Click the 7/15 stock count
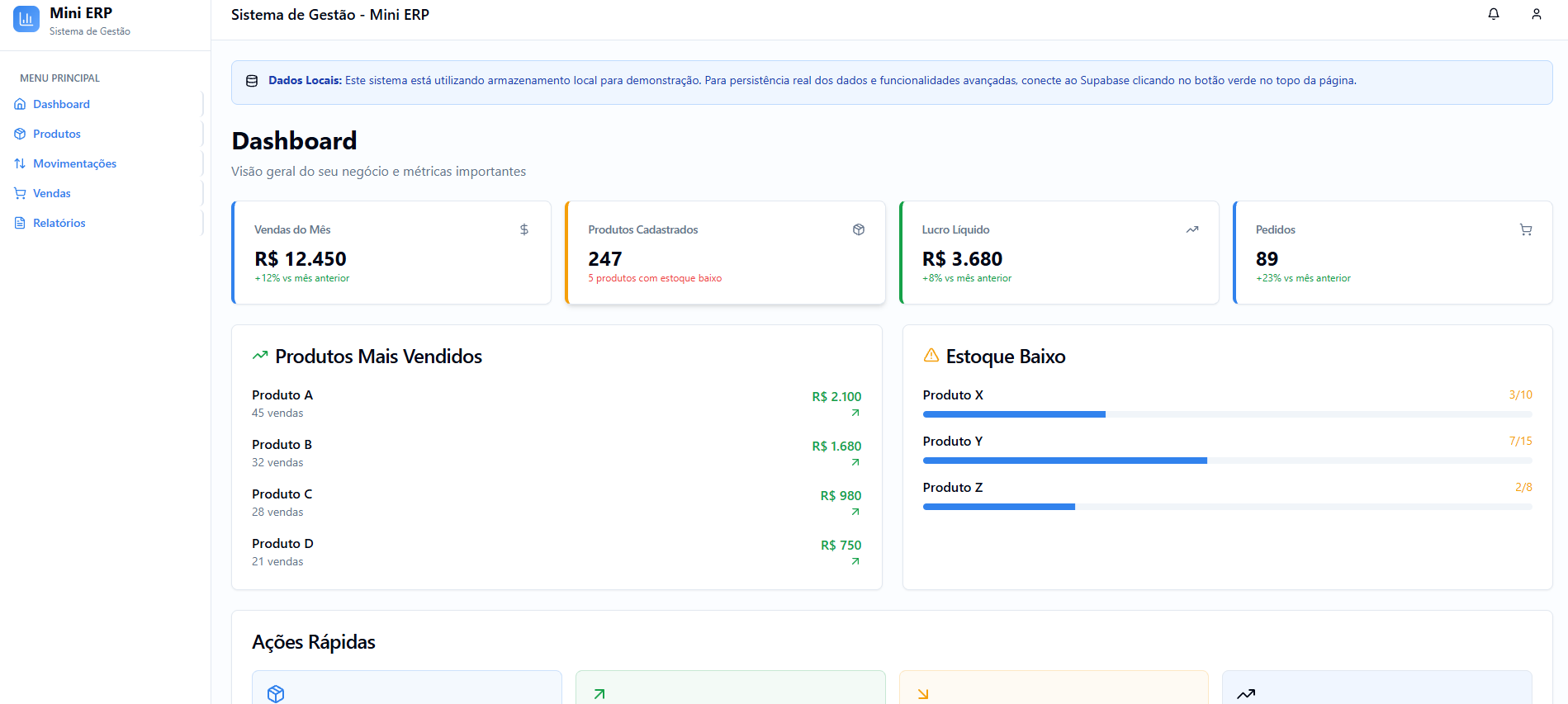 [1520, 442]
